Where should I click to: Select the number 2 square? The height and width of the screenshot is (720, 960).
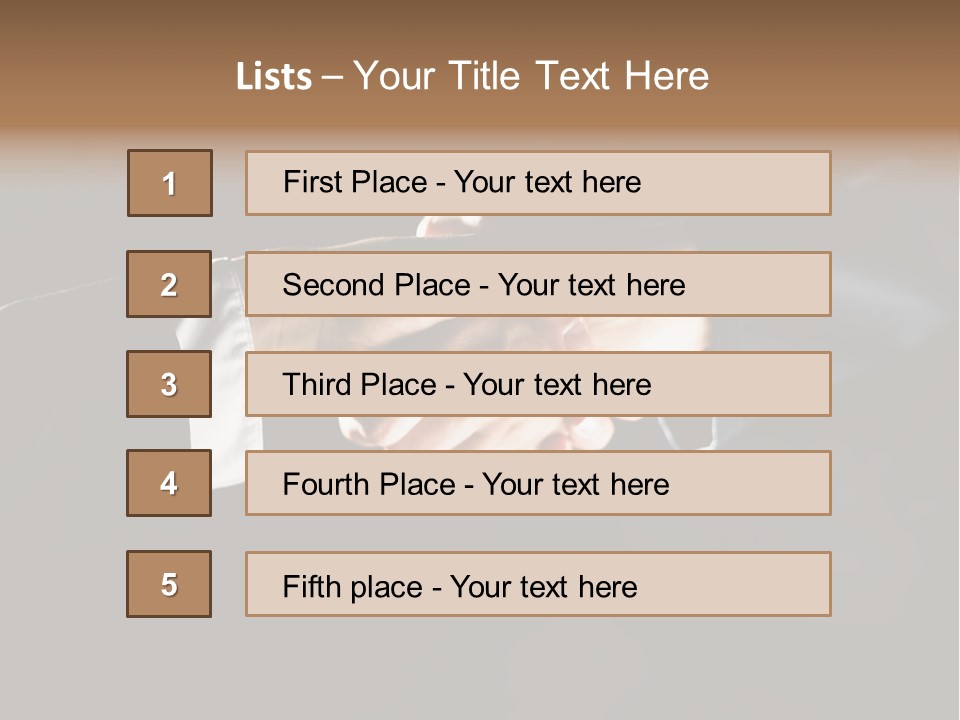tap(169, 284)
